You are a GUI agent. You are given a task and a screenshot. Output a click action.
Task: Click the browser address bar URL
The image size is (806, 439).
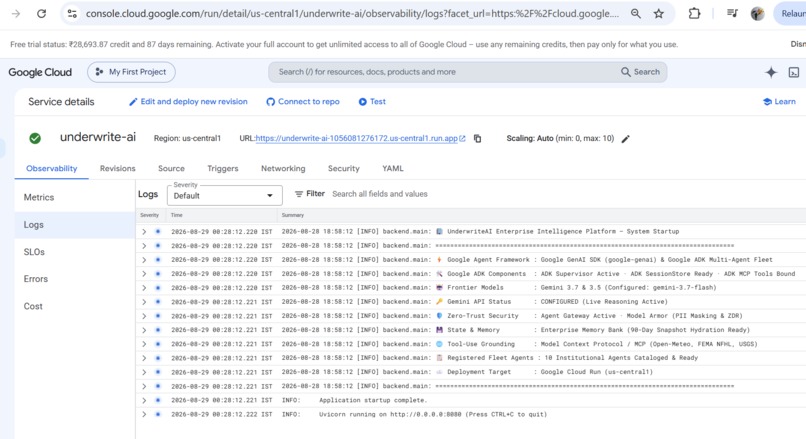pyautogui.click(x=352, y=14)
